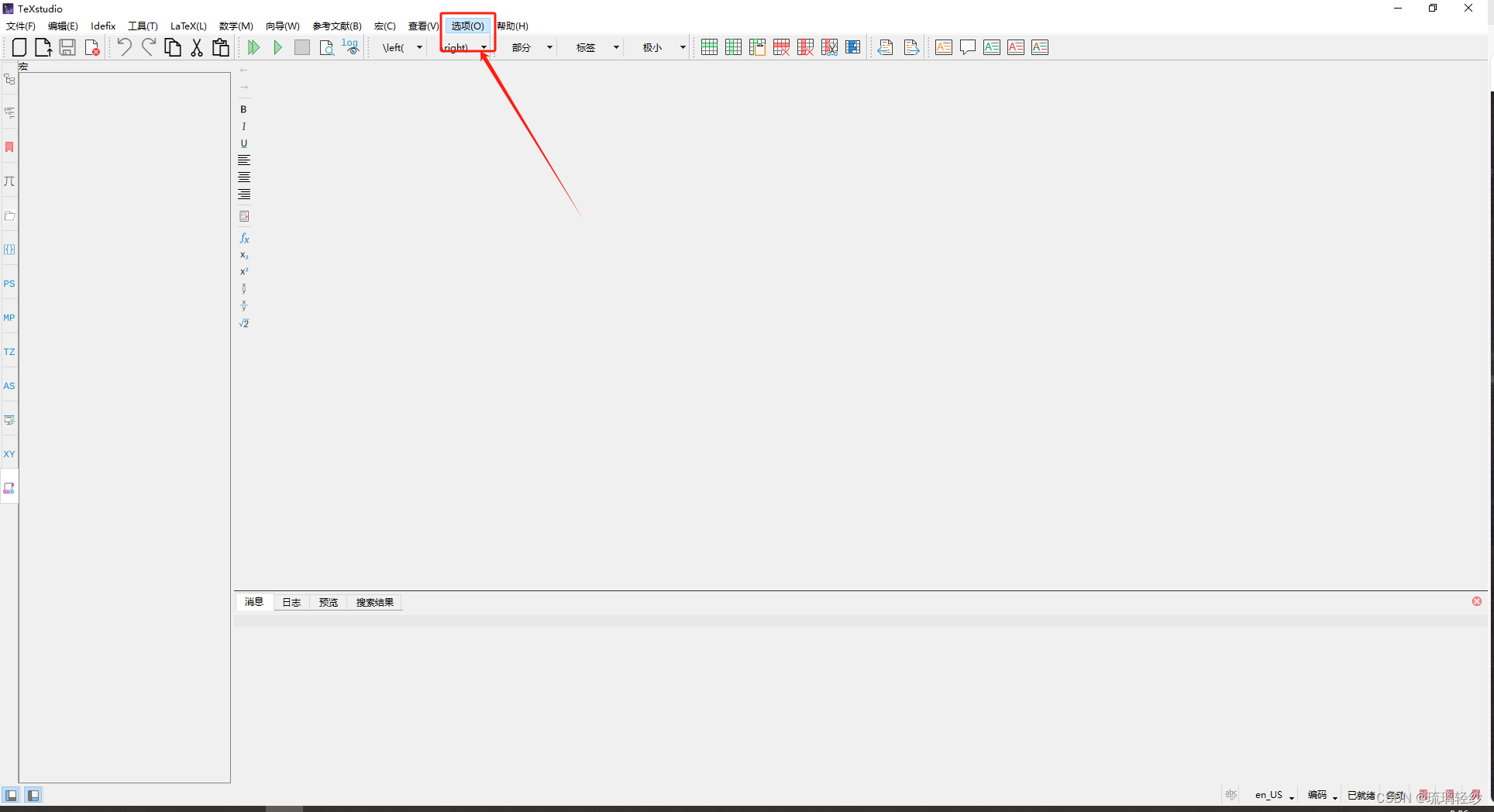
Task: Click the square root icon
Action: click(x=244, y=323)
